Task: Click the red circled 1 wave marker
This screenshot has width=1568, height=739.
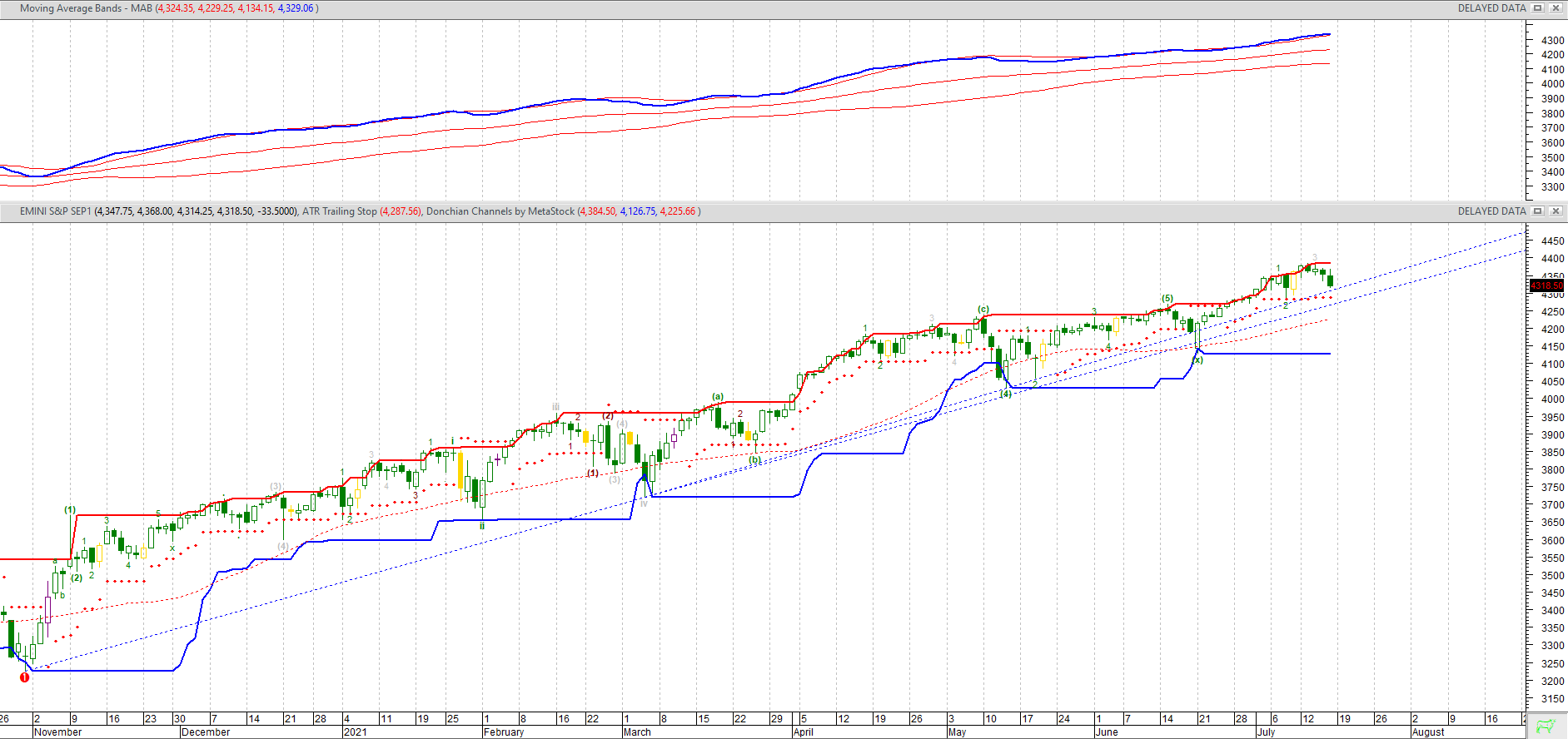Action: pyautogui.click(x=24, y=677)
